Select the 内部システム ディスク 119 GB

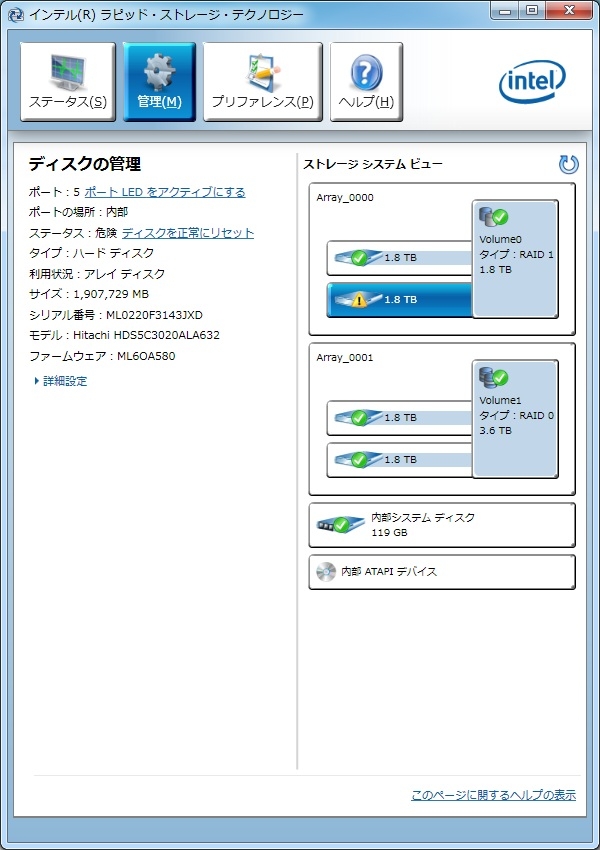[442, 525]
